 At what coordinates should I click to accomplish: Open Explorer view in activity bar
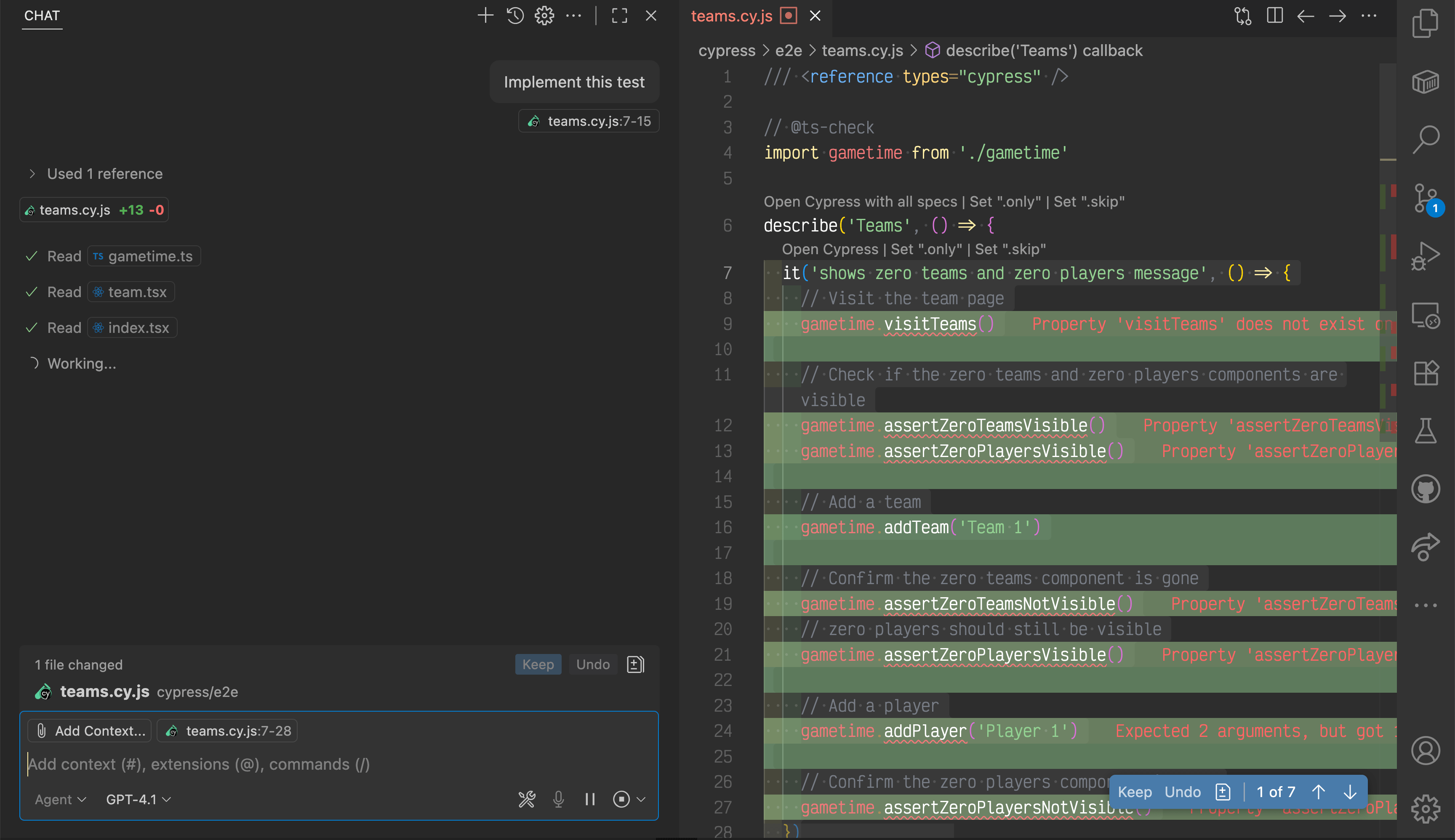tap(1426, 24)
